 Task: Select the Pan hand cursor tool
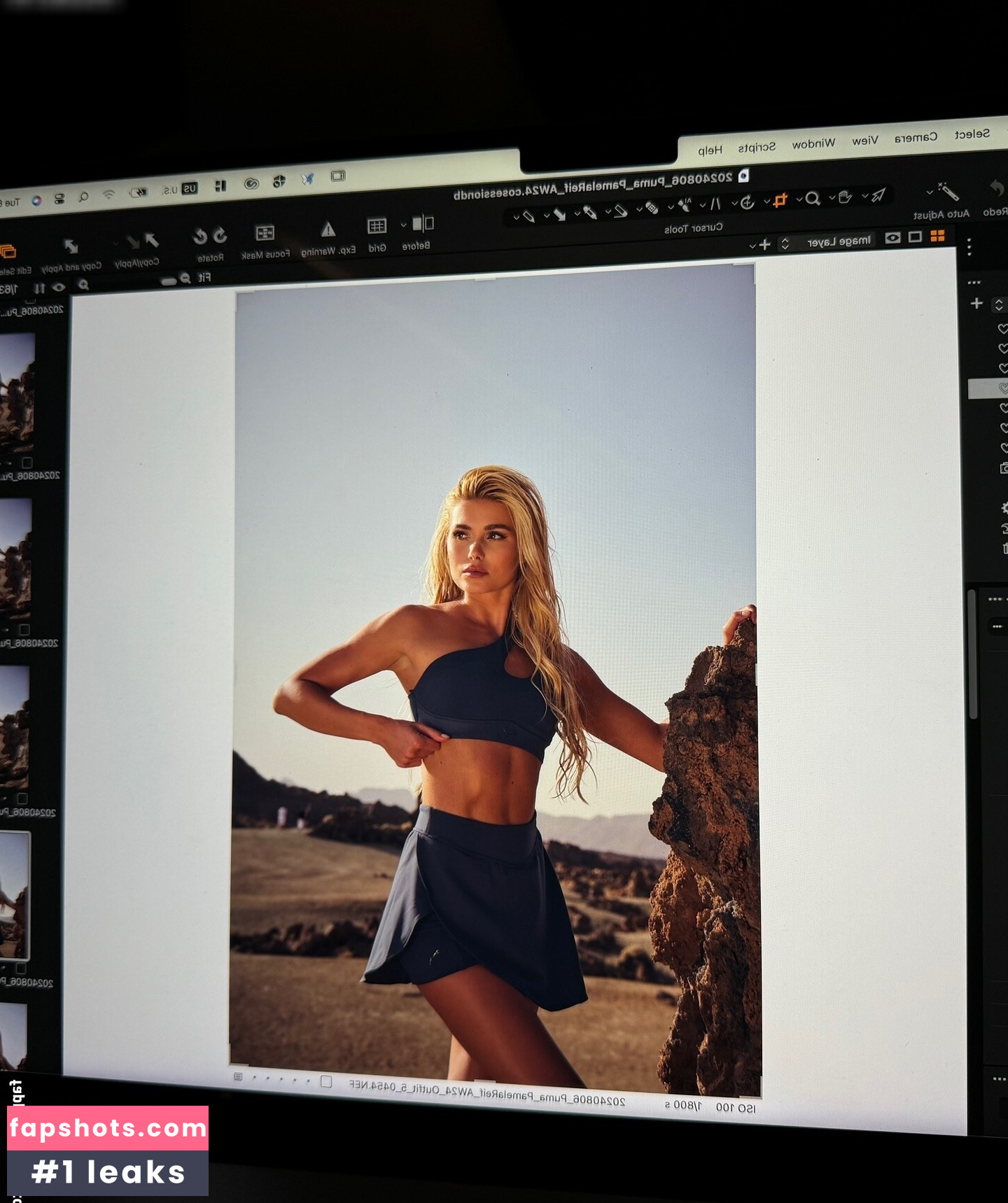[845, 197]
